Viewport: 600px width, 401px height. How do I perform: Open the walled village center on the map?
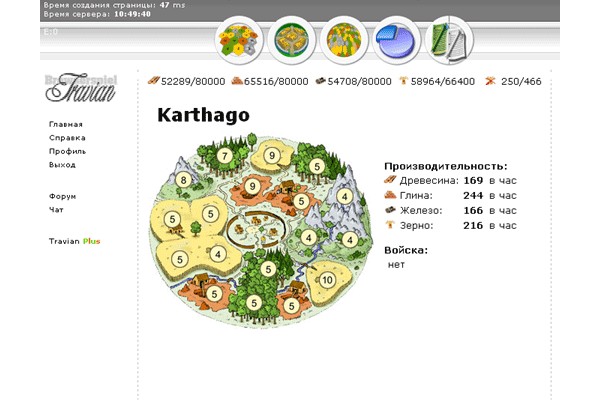pyautogui.click(x=256, y=230)
